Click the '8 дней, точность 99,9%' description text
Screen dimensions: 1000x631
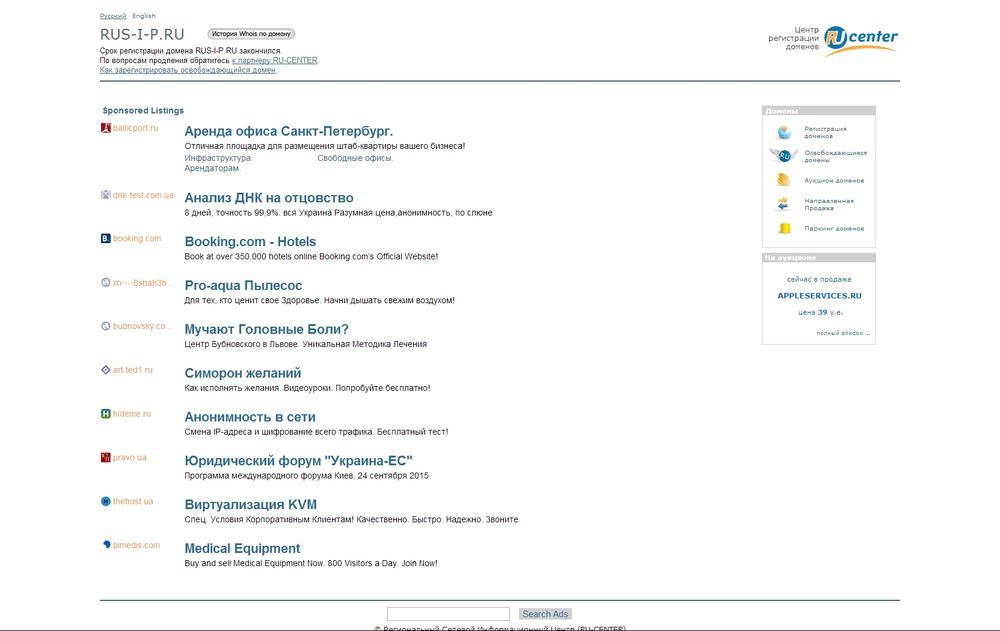[338, 213]
